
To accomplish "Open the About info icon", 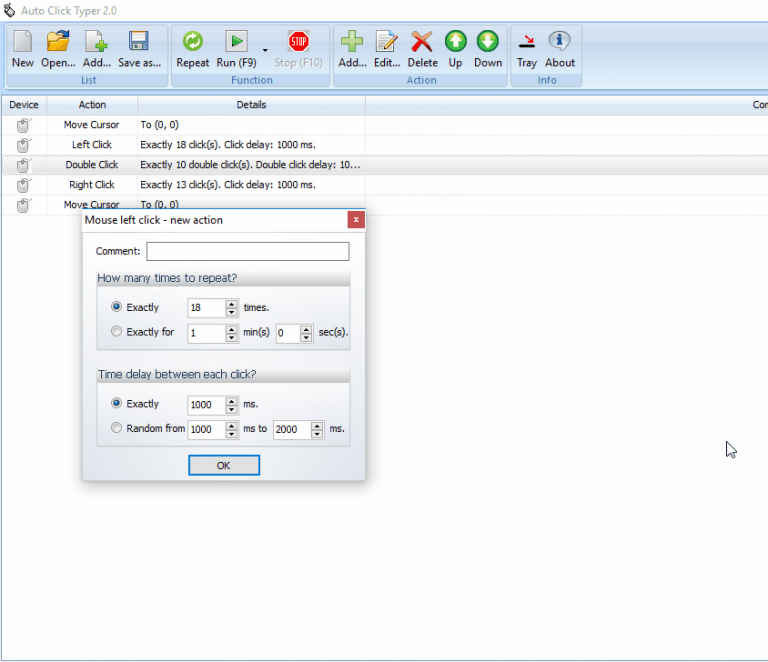I will click(559, 47).
